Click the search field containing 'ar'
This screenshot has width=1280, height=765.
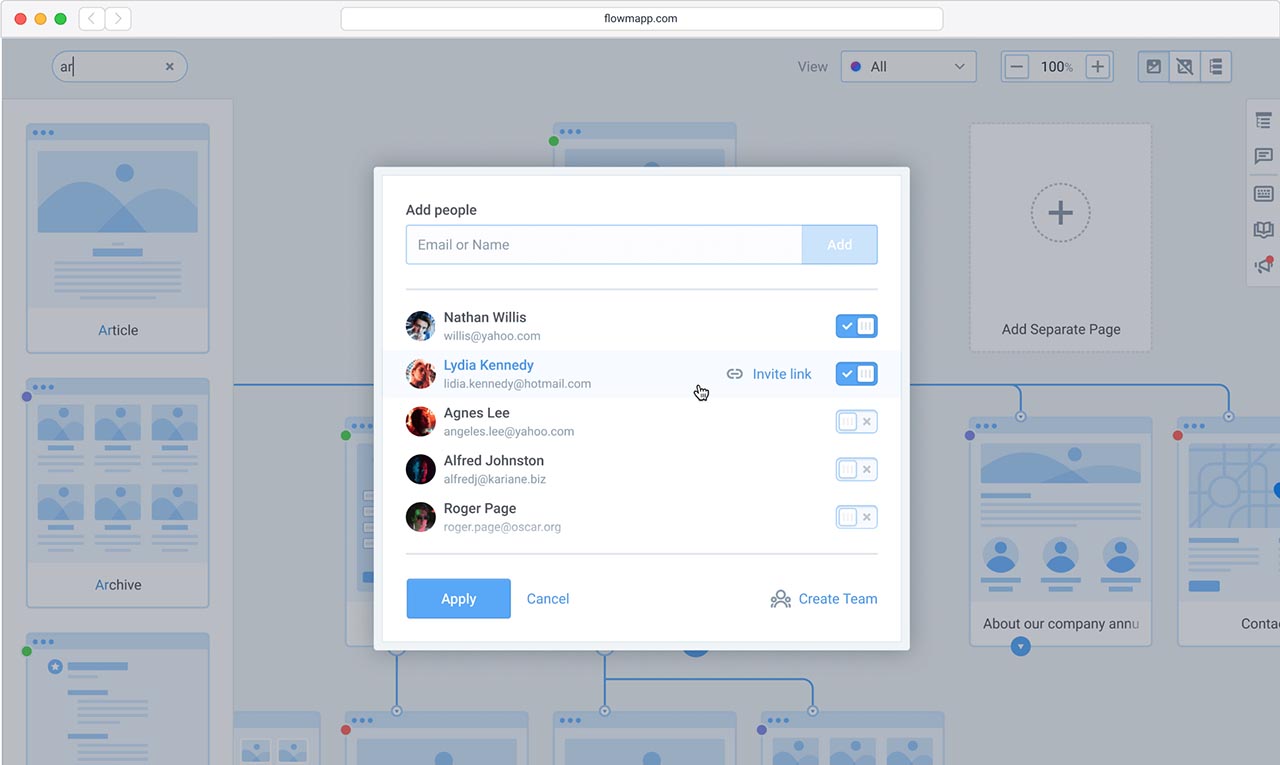click(120, 67)
